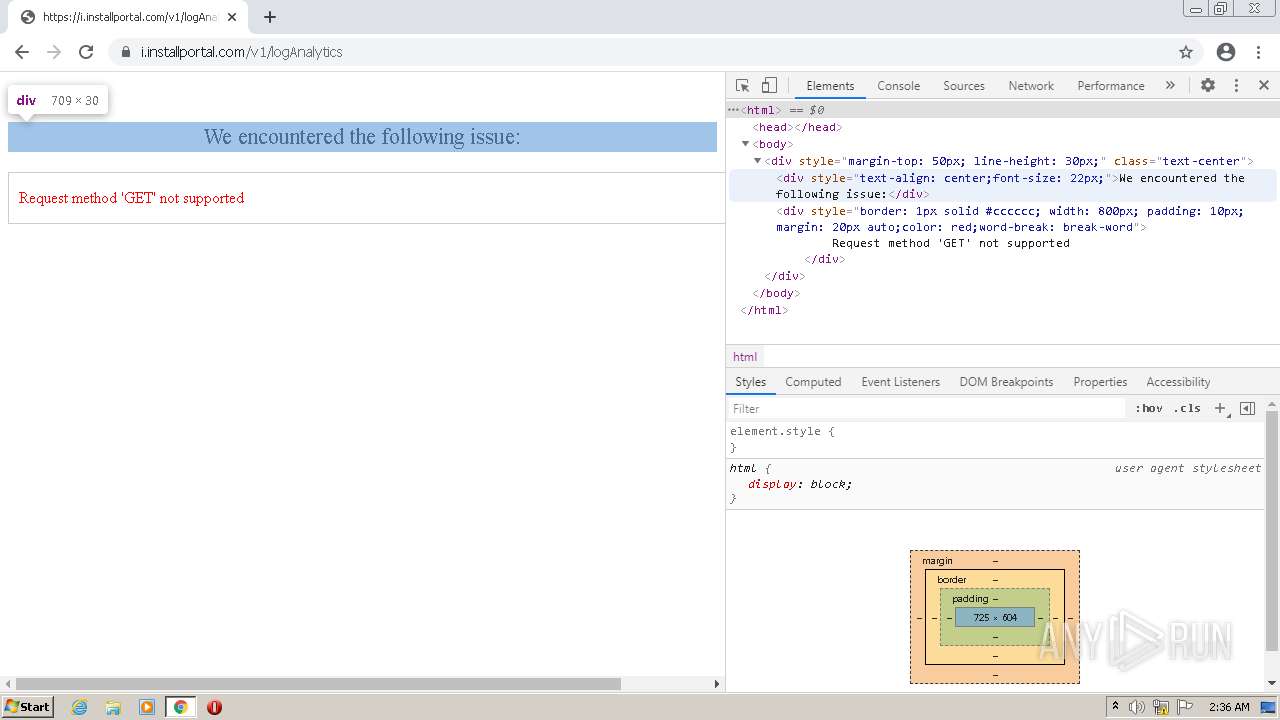Toggle device toolbar icon in DevTools

click(x=769, y=86)
